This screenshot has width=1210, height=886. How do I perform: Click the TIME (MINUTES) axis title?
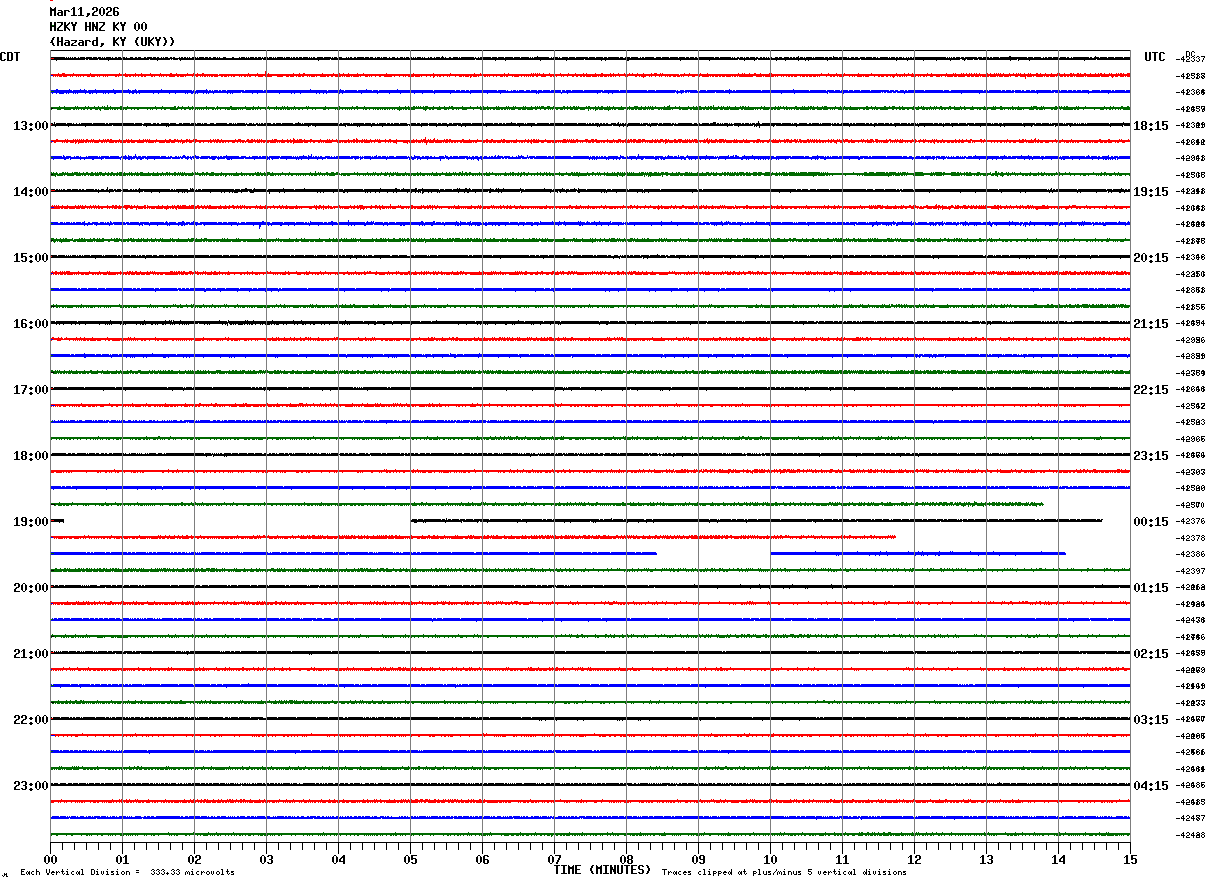click(602, 870)
